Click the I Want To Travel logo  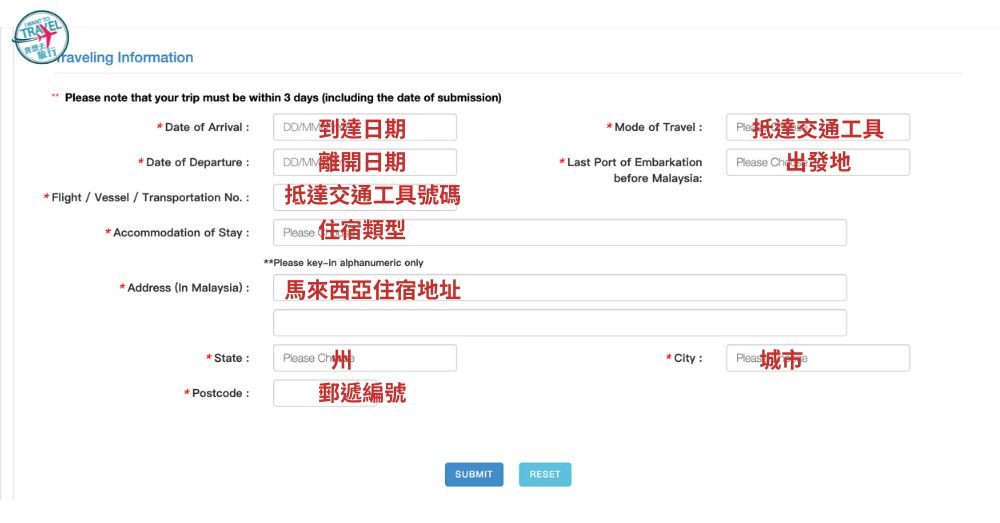click(x=39, y=37)
